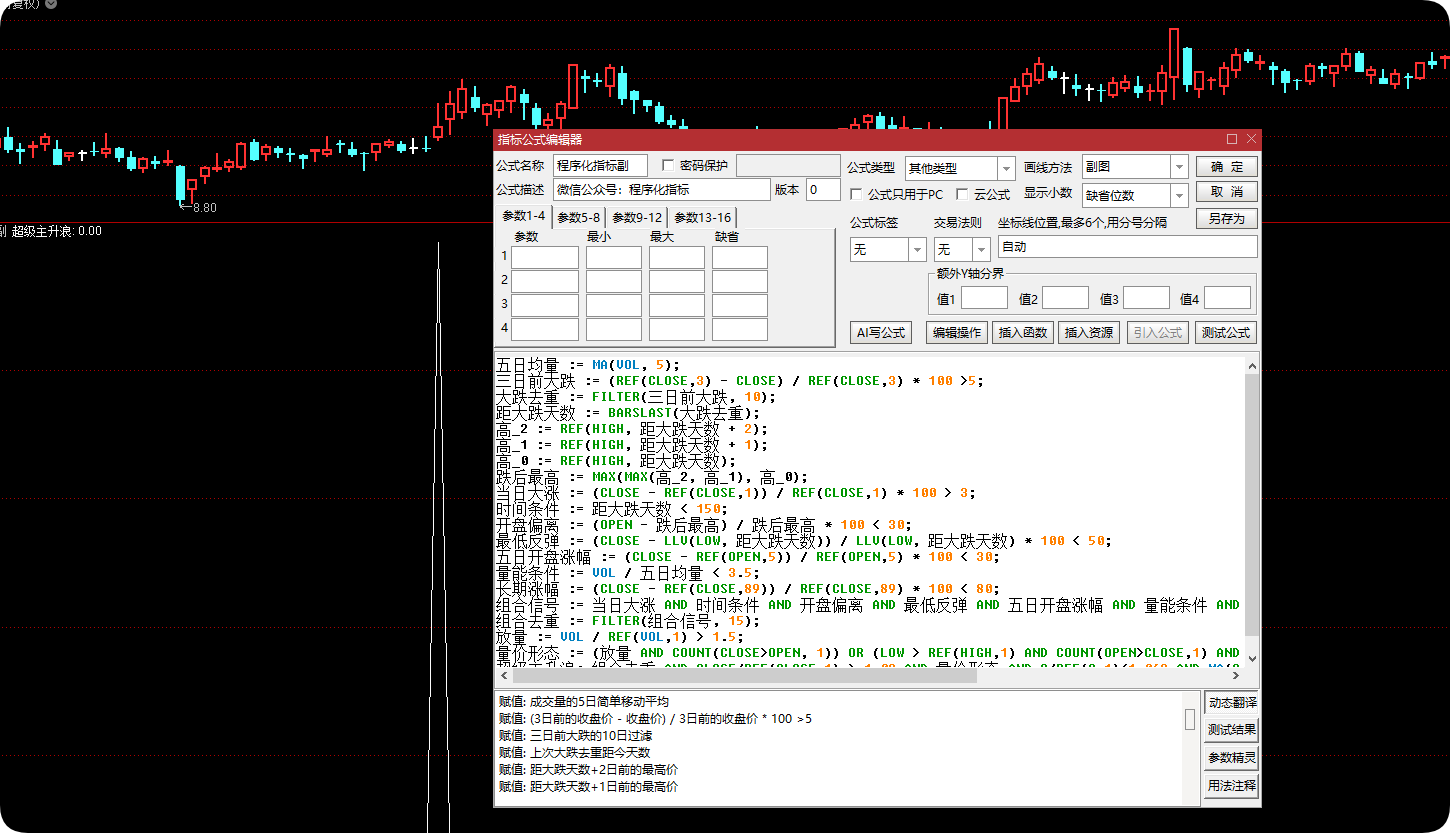Click the code line starting 五日均量 := MA
1450x833 pixels.
click(x=588, y=365)
